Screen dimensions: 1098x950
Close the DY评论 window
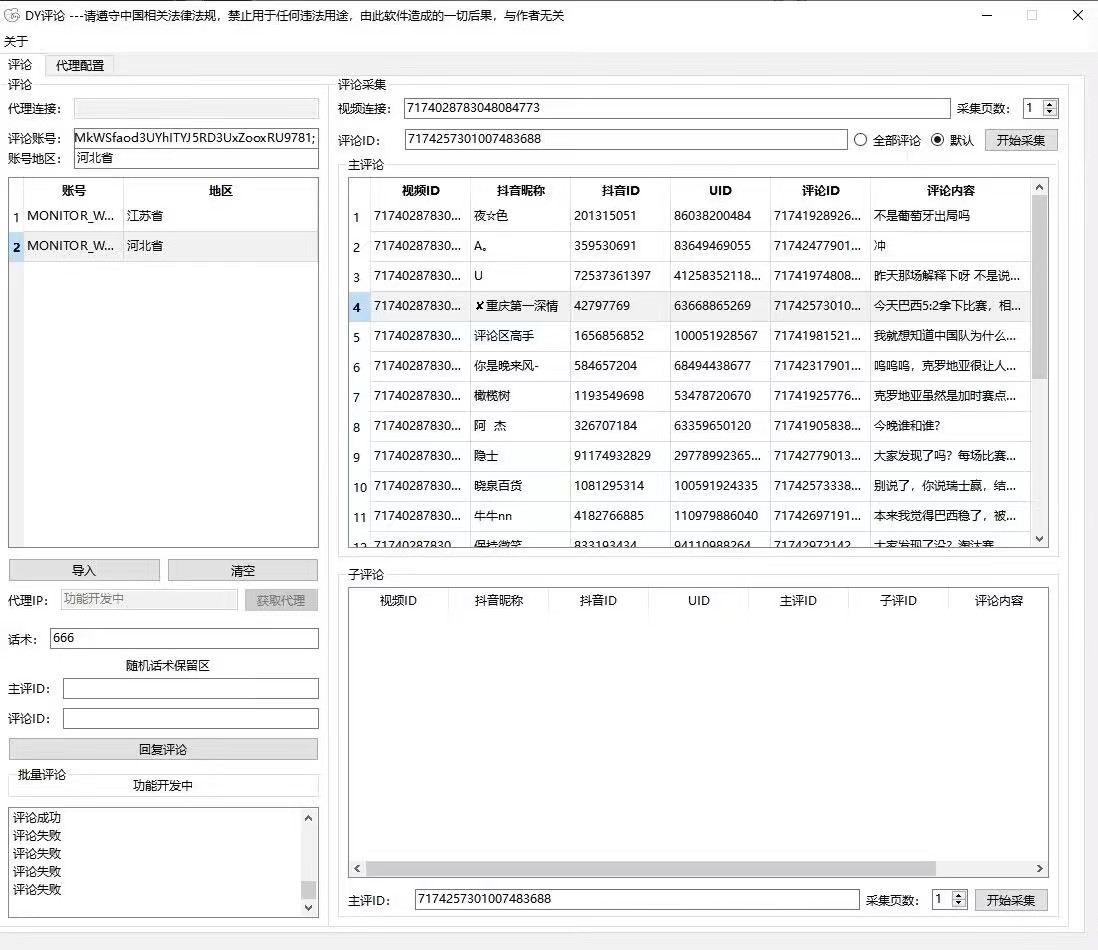click(x=1078, y=15)
